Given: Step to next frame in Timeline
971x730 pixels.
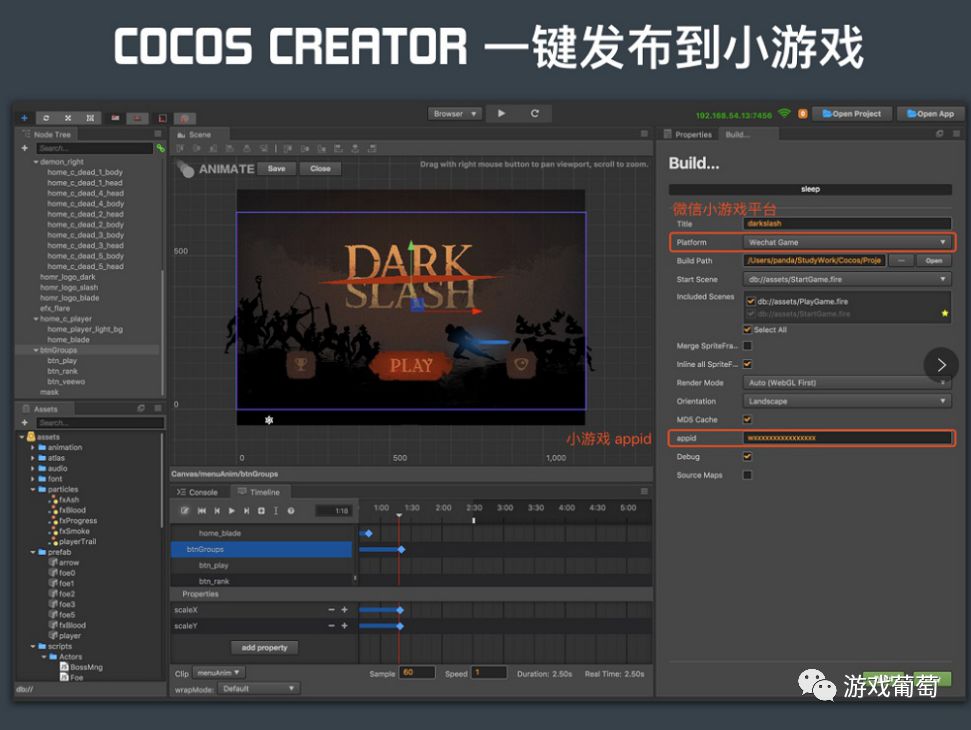Looking at the screenshot, I should 246,511.
